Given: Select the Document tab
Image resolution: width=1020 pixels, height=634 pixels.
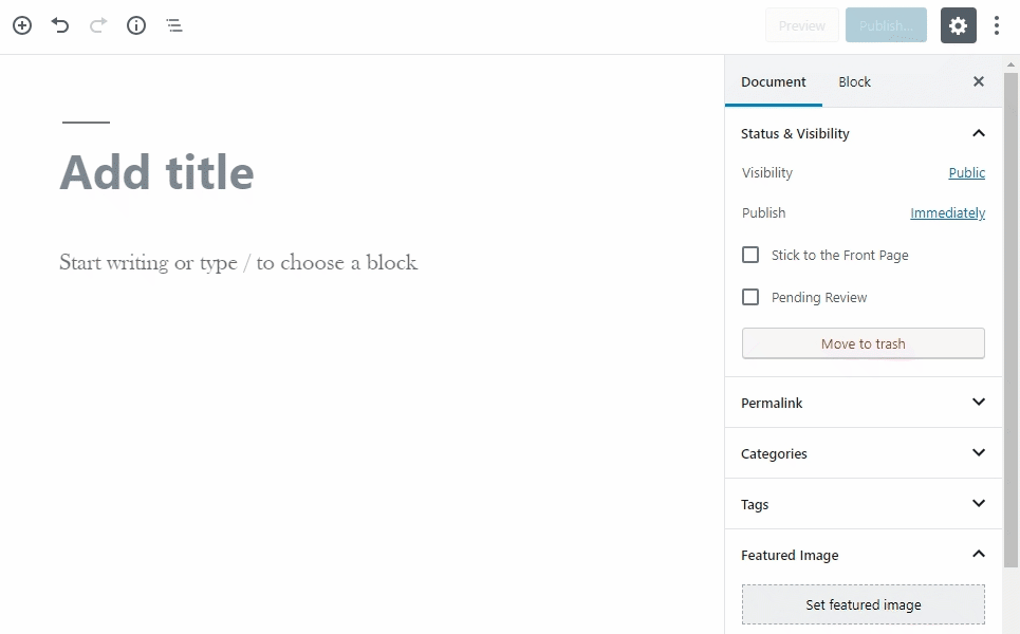Looking at the screenshot, I should [x=773, y=82].
